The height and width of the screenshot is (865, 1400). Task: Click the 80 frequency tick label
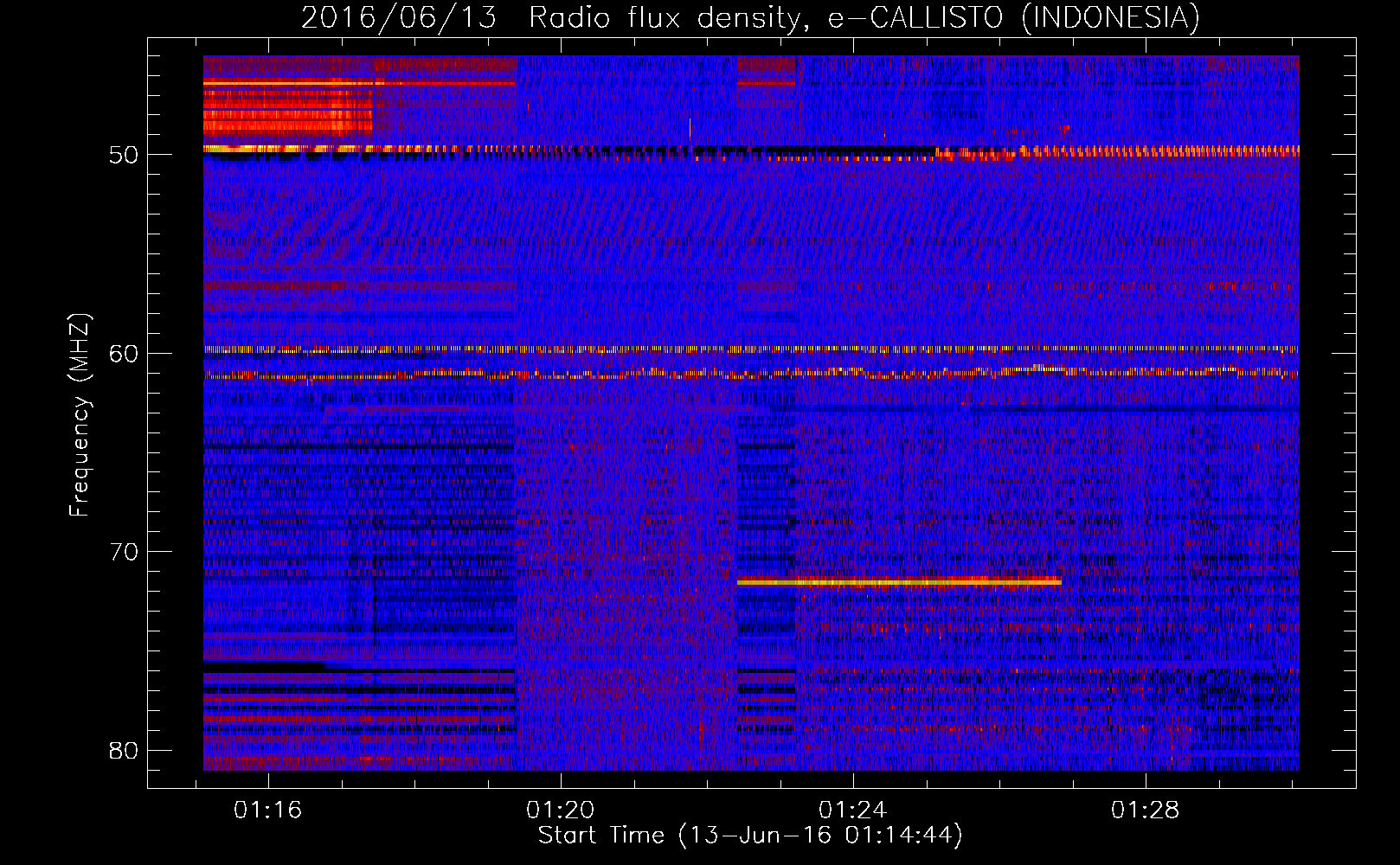coord(124,750)
